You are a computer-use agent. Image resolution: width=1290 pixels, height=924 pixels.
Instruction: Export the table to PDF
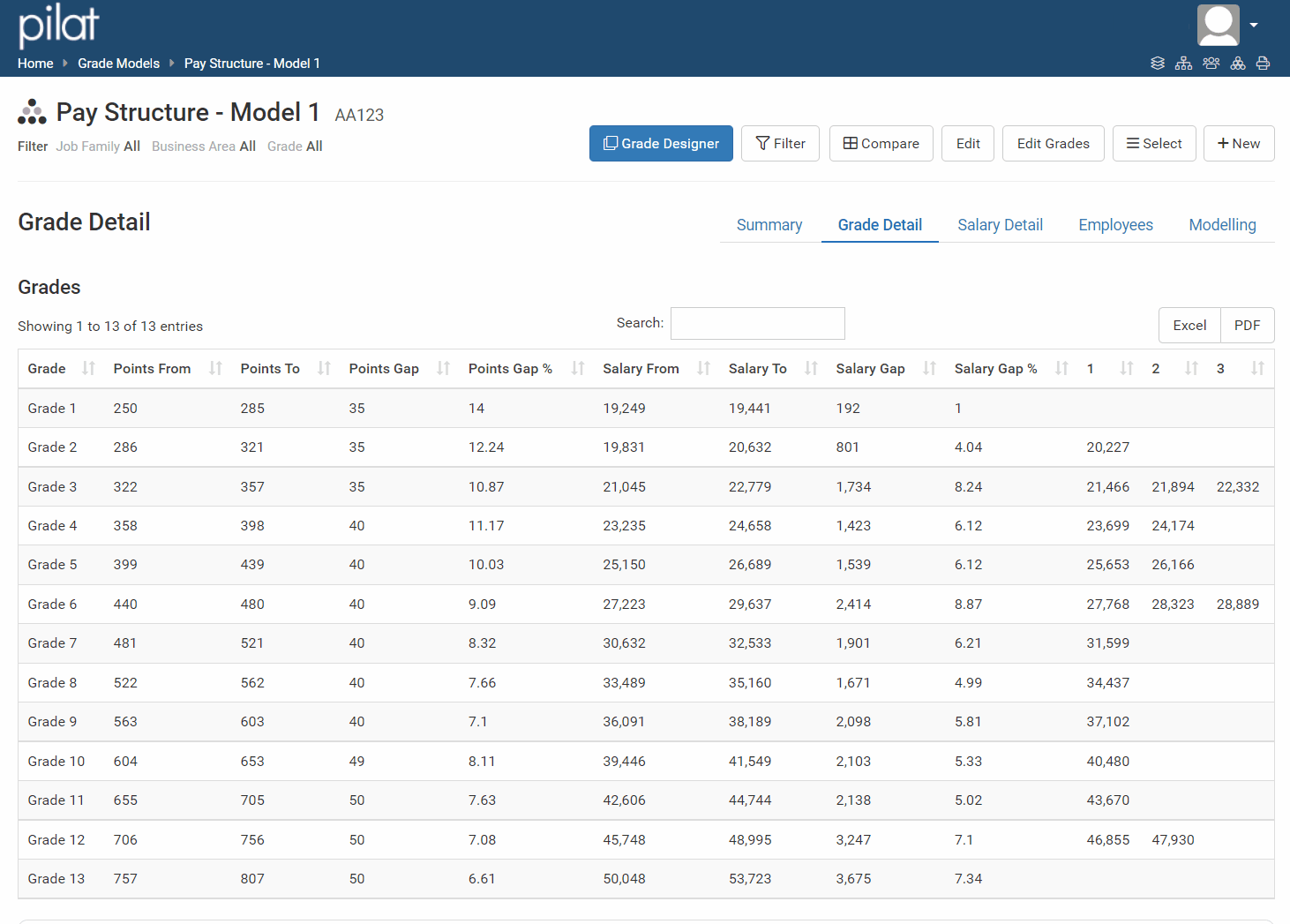[x=1247, y=325]
